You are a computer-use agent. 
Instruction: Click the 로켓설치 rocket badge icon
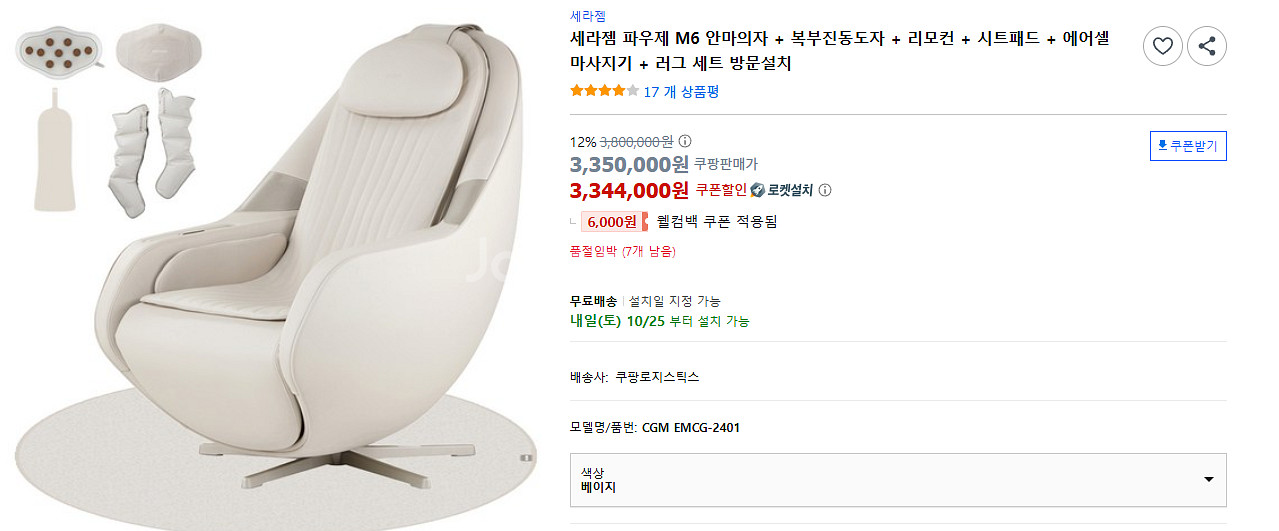758,190
